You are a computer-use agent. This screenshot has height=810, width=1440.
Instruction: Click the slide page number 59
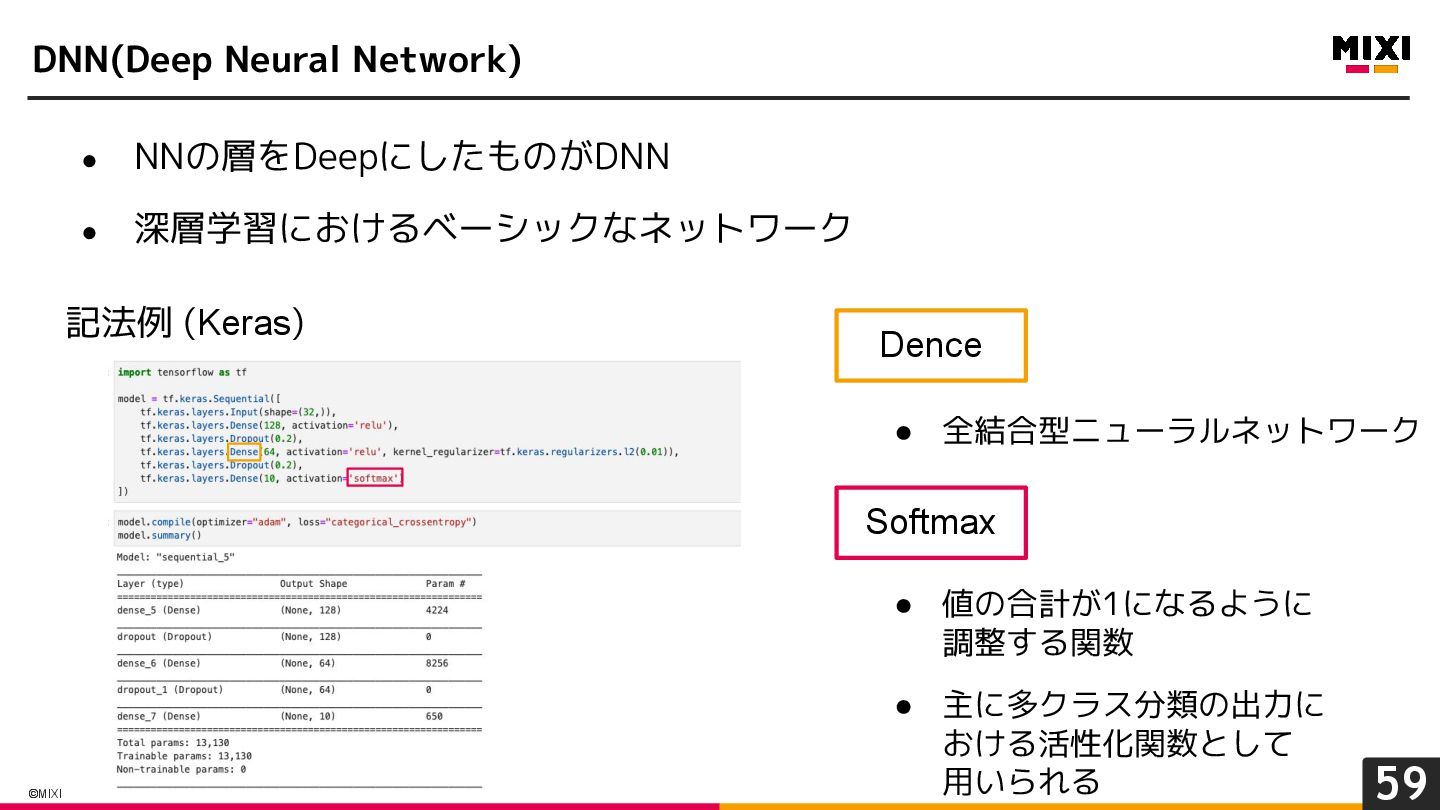coord(1401,783)
